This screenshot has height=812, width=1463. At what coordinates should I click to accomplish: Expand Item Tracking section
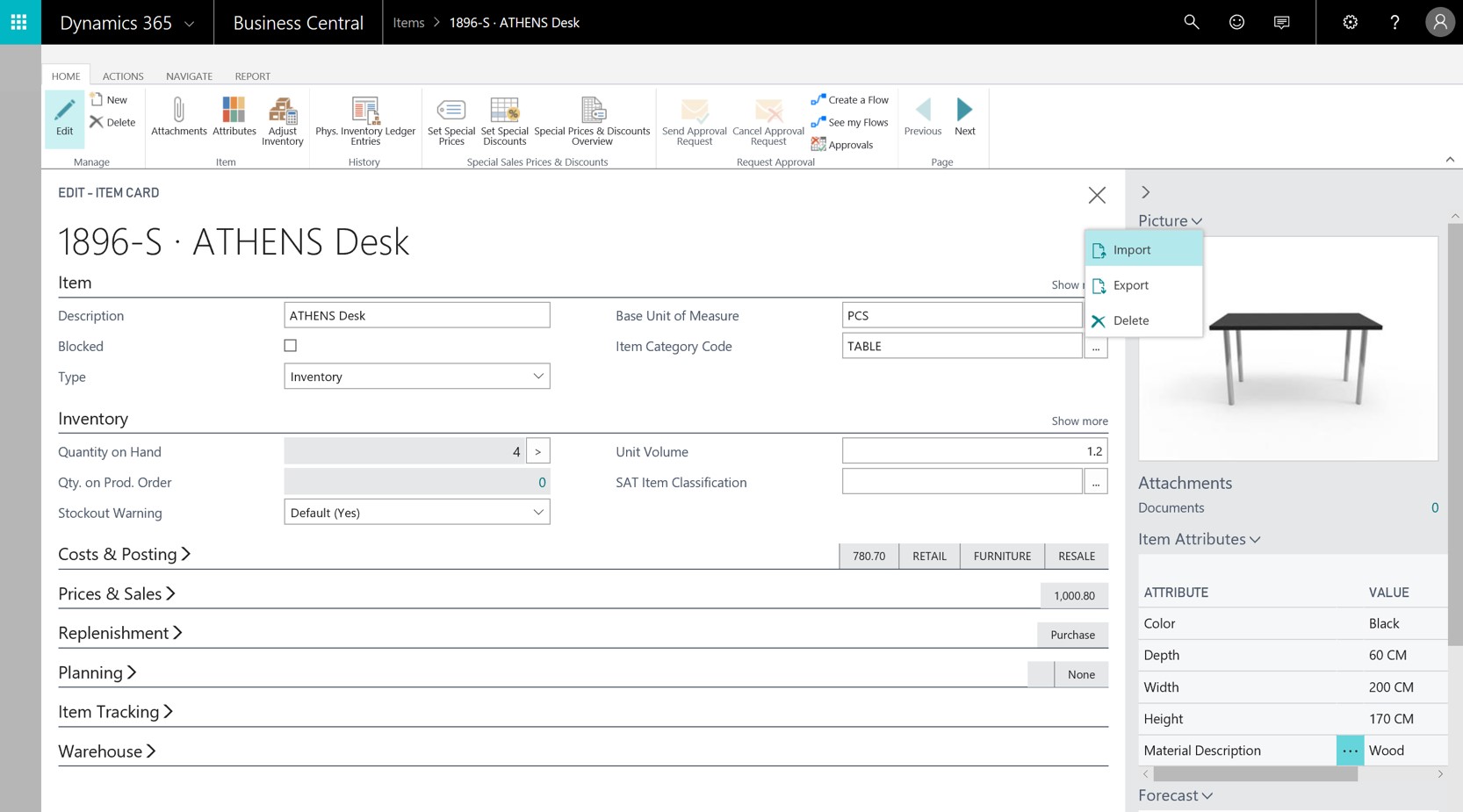[x=116, y=712]
